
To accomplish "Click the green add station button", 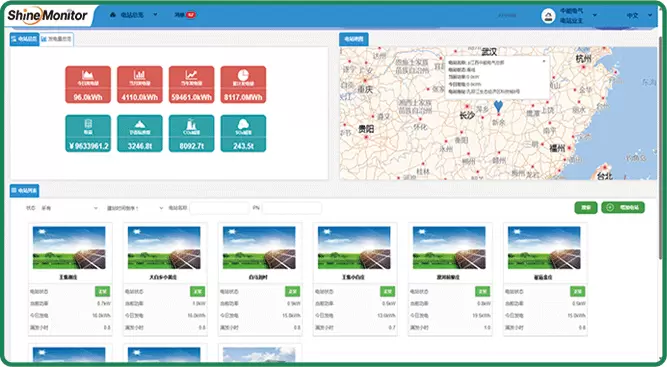I will coord(623,208).
